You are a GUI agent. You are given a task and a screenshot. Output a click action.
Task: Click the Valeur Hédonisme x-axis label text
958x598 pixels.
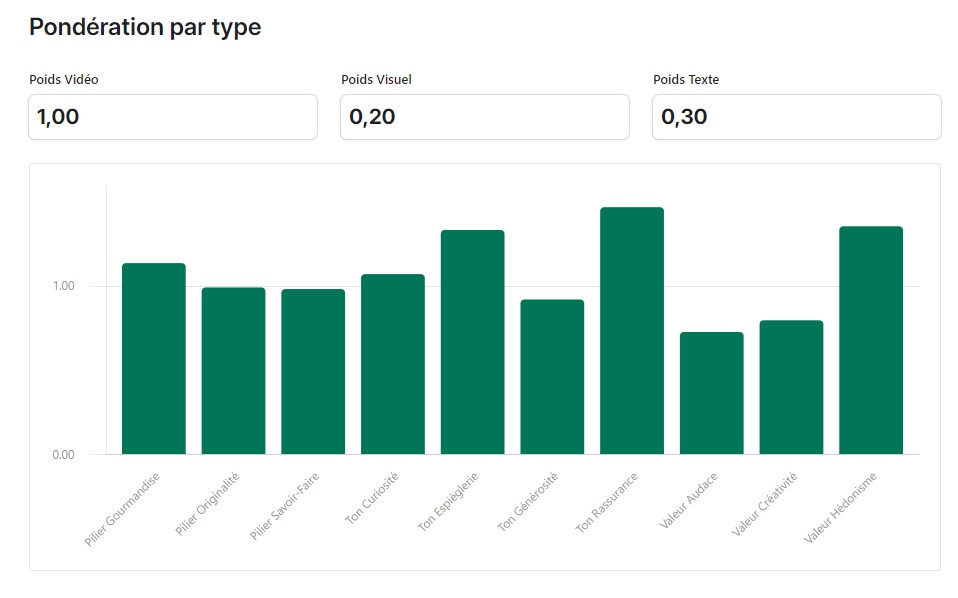tap(842, 509)
